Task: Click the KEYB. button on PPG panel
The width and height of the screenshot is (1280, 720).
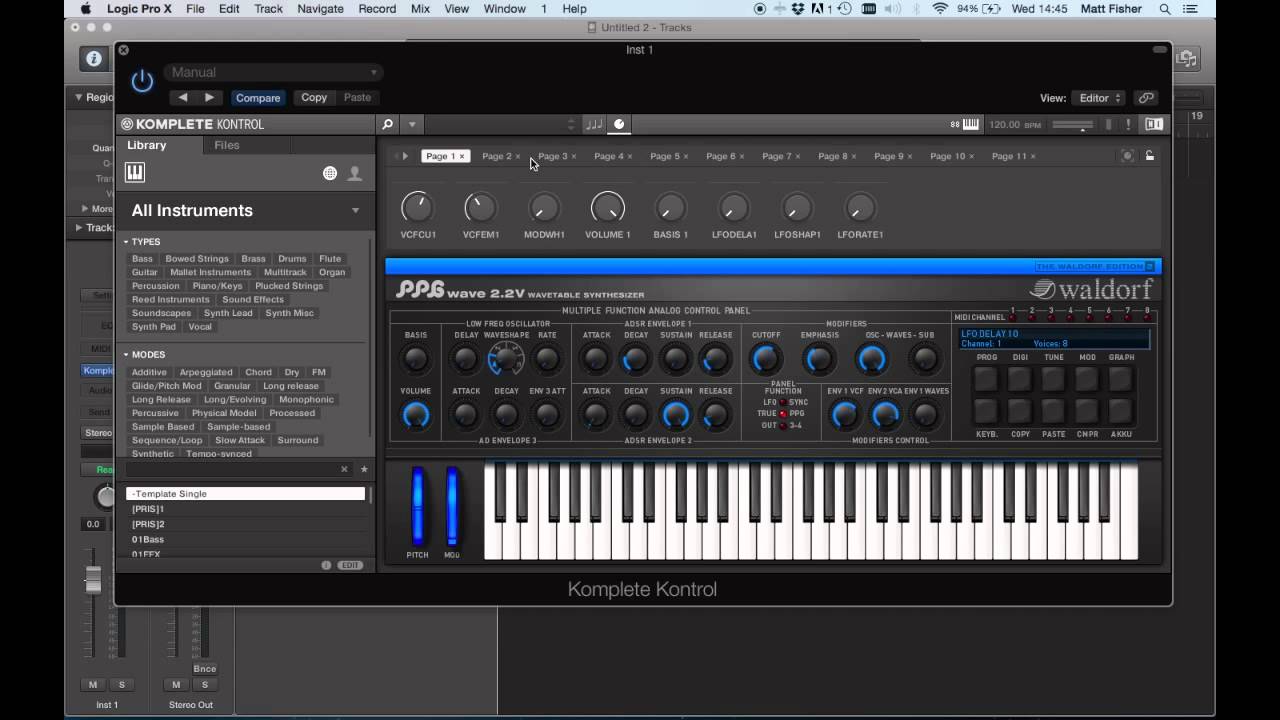Action: tap(986, 411)
